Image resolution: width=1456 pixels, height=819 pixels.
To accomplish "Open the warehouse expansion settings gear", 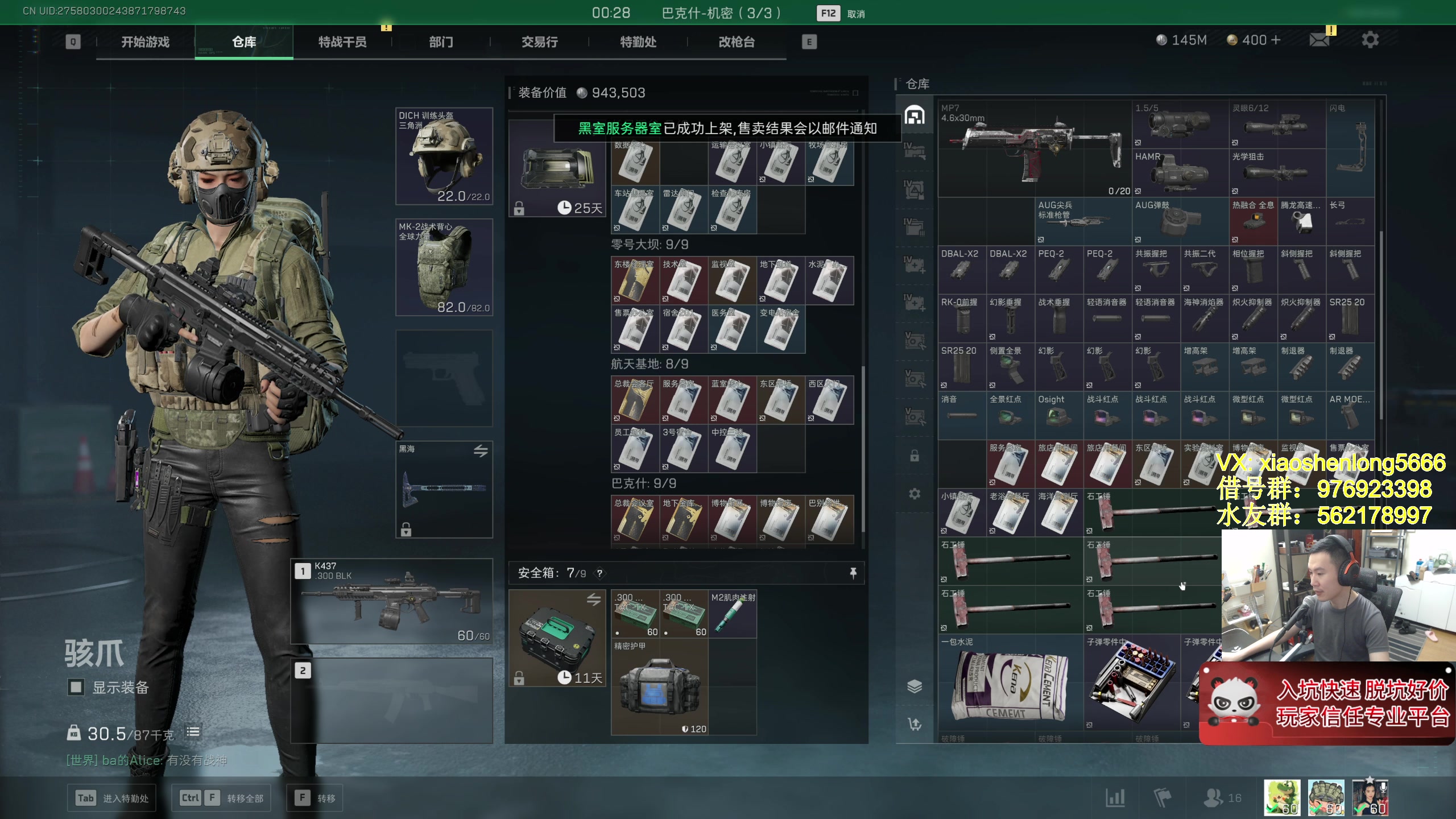I will point(915,494).
